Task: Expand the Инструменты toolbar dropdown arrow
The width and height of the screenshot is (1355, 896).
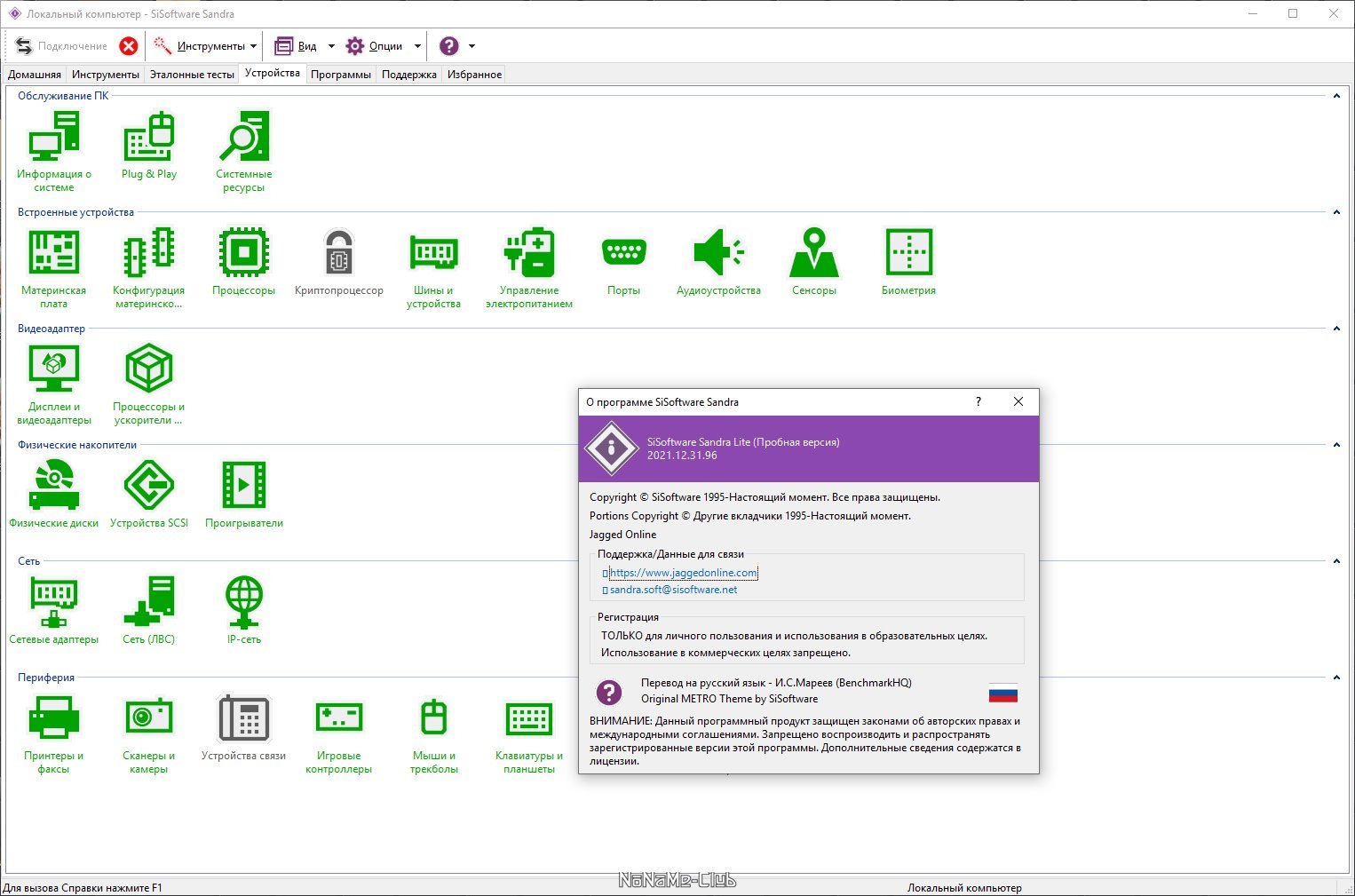Action: click(254, 46)
